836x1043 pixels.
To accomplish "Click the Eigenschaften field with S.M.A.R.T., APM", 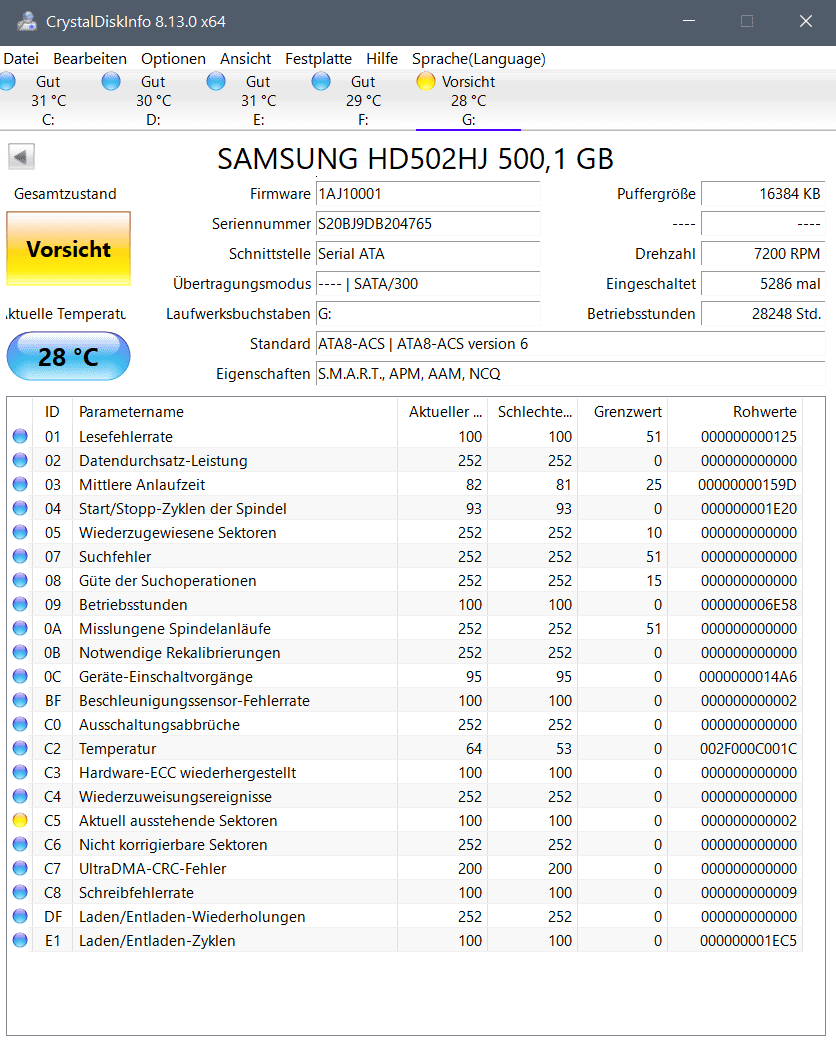I will [571, 374].
